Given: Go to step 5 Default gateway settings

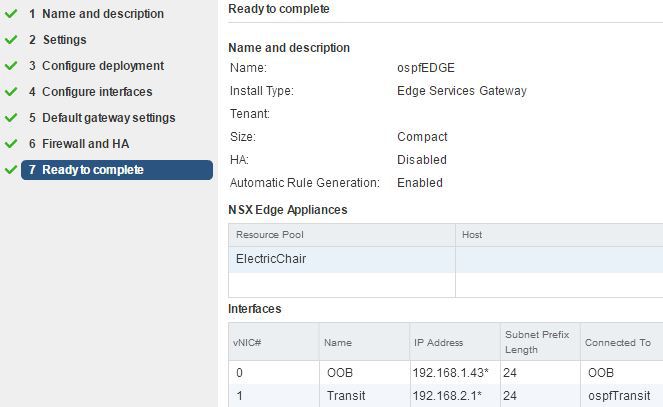Looking at the screenshot, I should (x=102, y=117).
